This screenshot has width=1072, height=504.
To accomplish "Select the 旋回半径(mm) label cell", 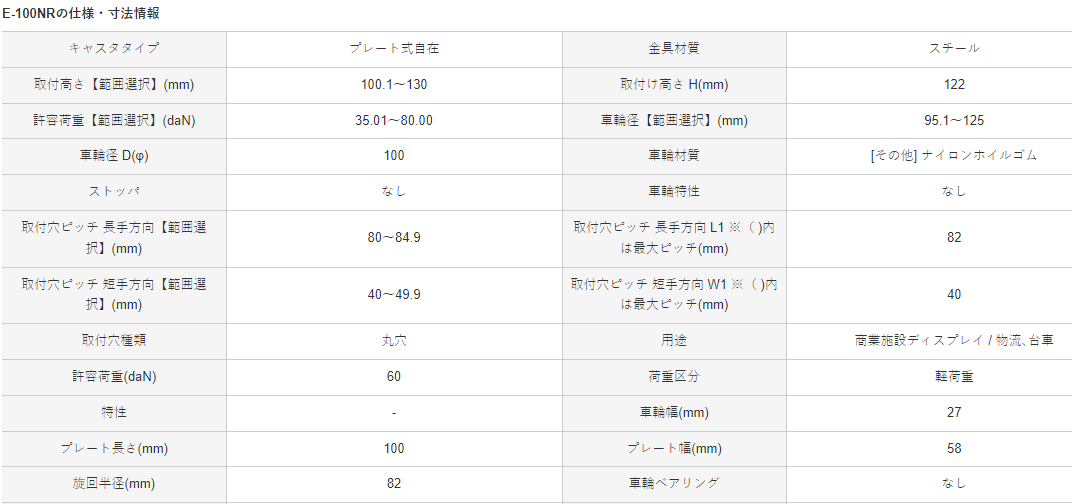I will (114, 483).
